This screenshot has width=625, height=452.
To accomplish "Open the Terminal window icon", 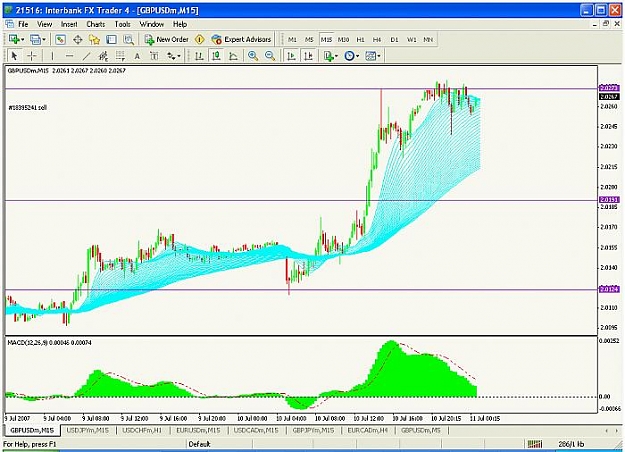I will (x=112, y=39).
